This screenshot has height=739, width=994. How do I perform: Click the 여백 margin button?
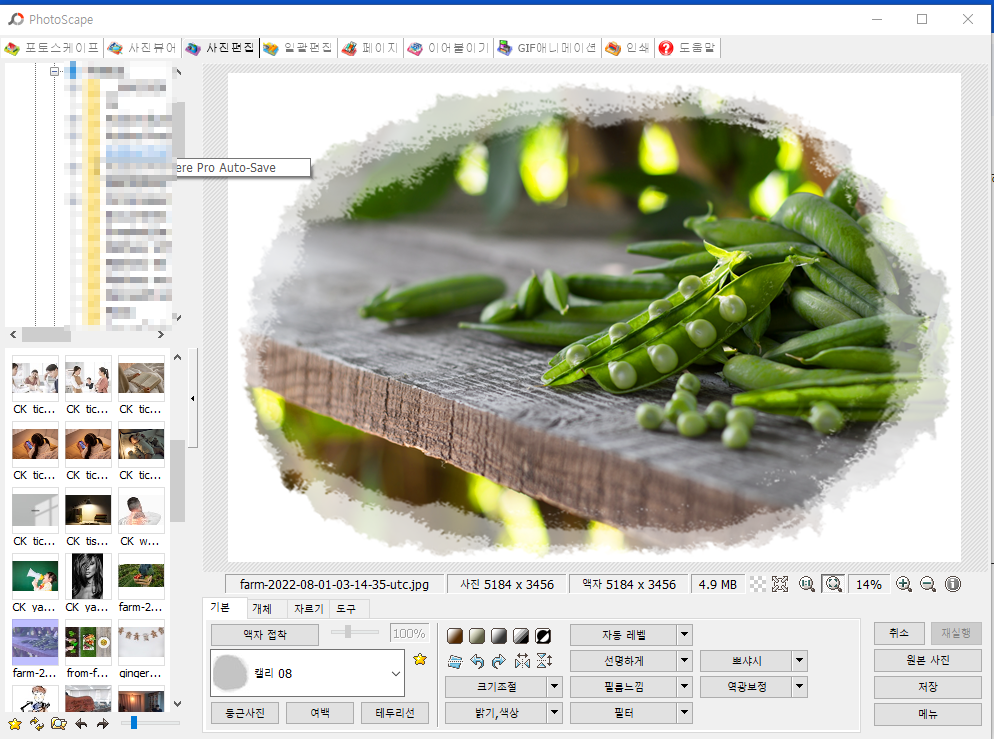coord(320,713)
